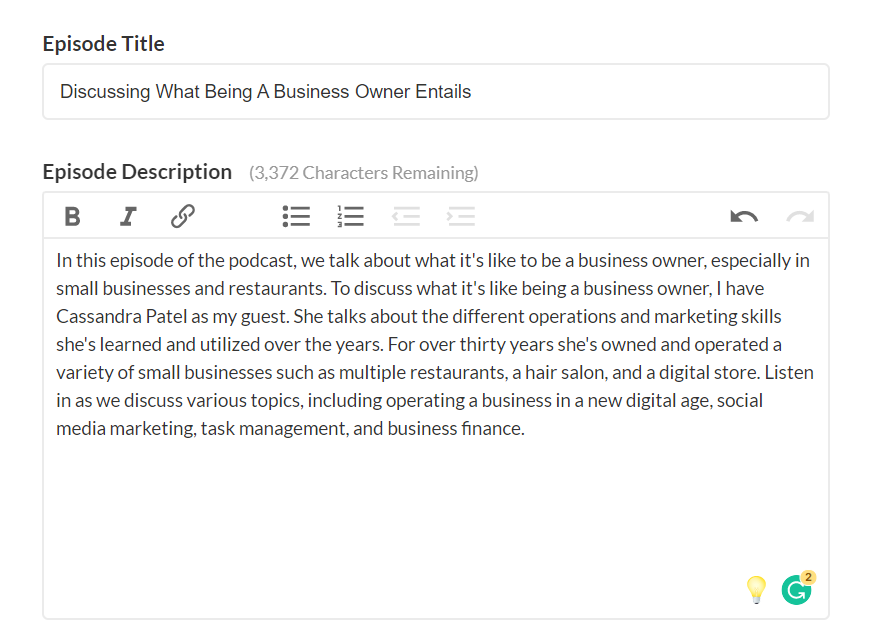This screenshot has height=642, width=877.
Task: Toggle bold formatting in the description toolbar
Action: click(72, 216)
